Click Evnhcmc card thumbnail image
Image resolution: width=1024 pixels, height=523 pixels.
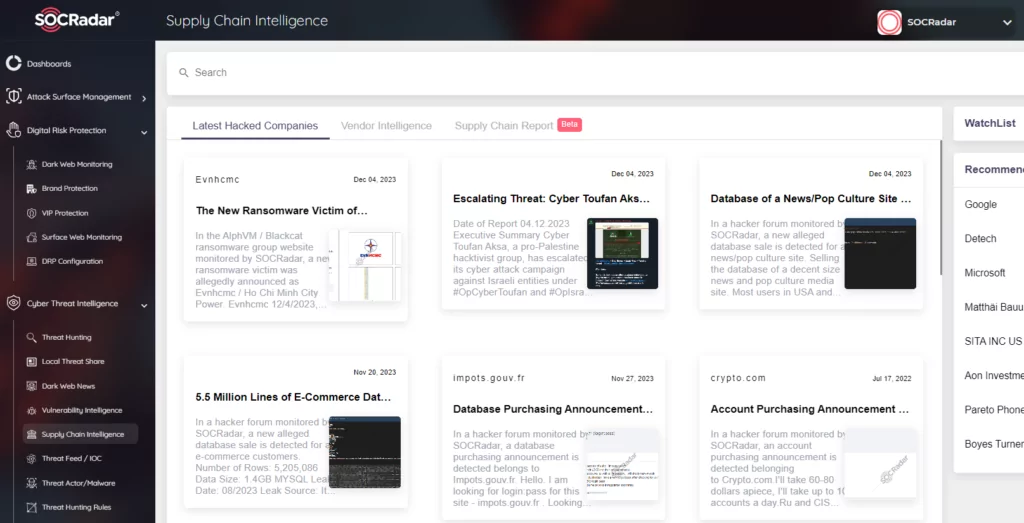pyautogui.click(x=365, y=265)
